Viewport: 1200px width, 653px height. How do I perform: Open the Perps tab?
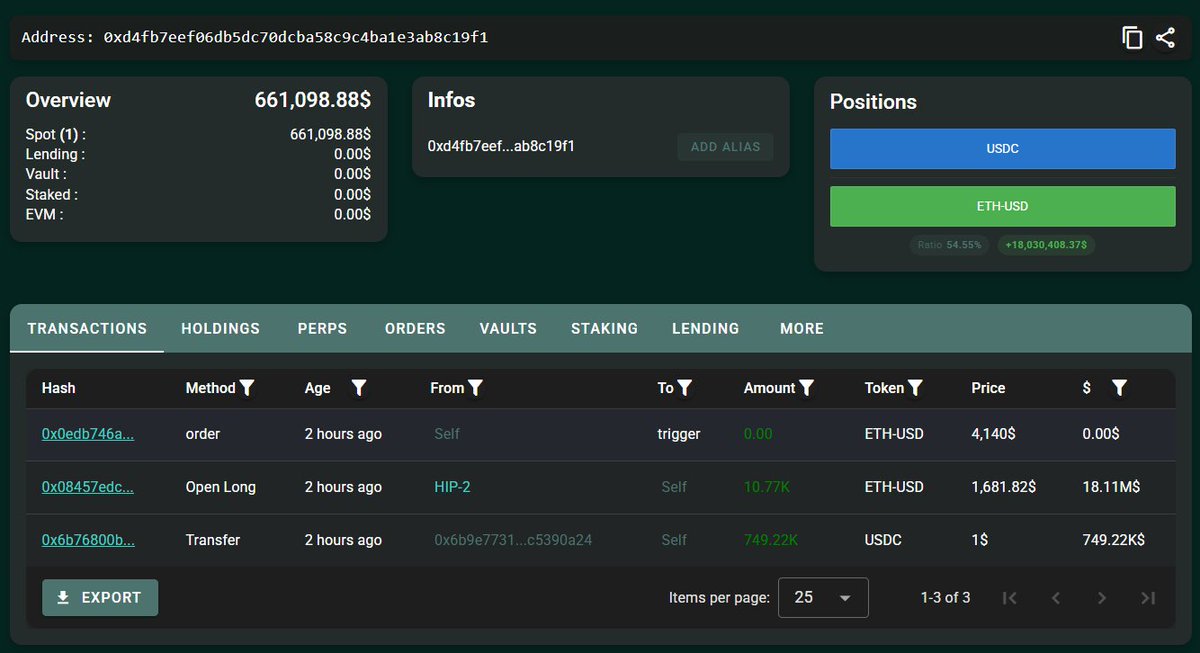322,328
